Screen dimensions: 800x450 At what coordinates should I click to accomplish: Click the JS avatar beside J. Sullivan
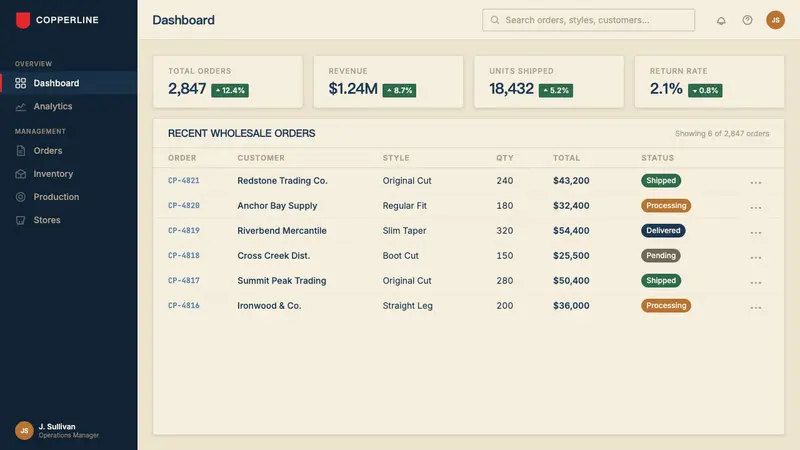point(24,431)
